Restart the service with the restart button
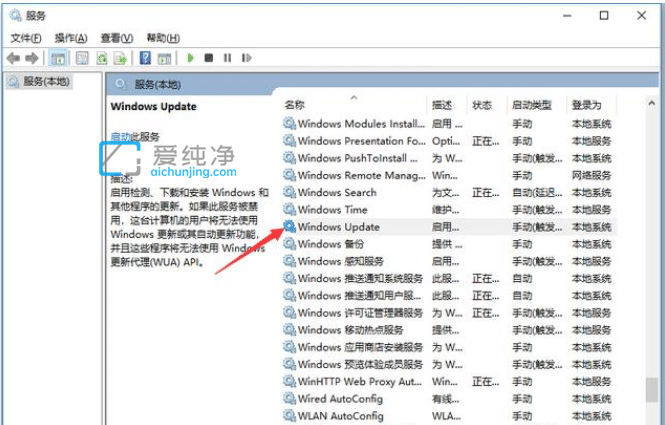This screenshot has height=425, width=665. pyautogui.click(x=246, y=58)
